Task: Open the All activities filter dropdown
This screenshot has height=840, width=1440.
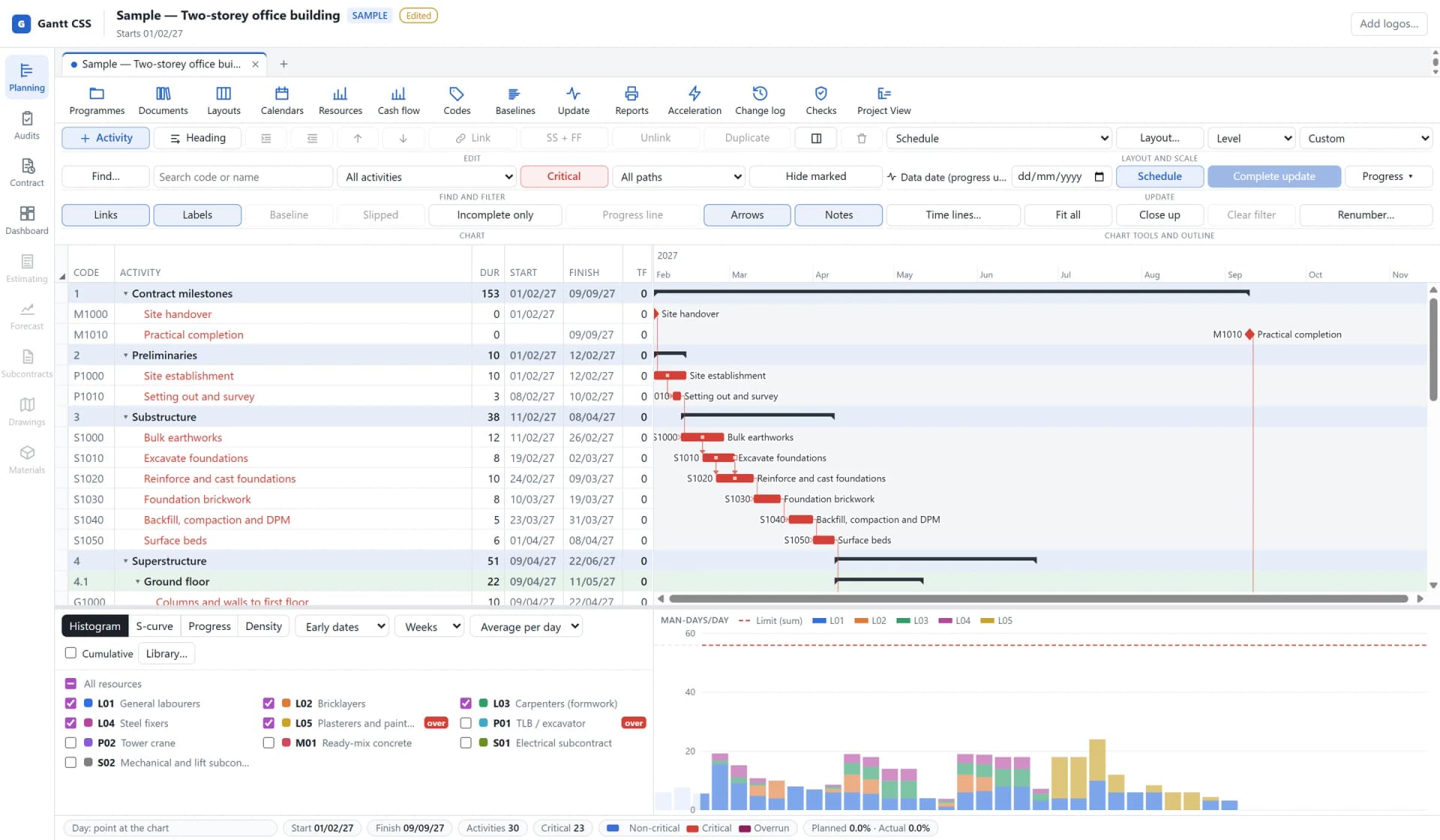Action: (427, 177)
